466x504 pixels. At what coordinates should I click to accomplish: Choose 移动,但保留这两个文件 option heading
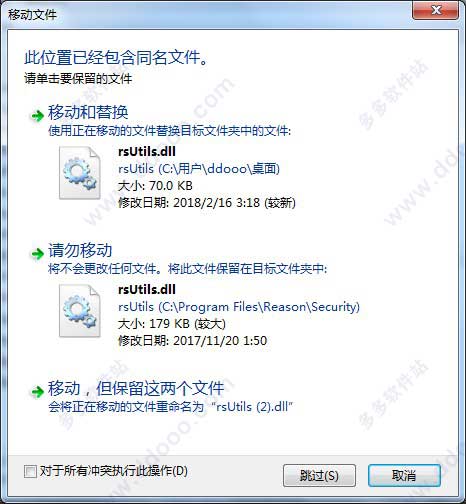point(136,388)
